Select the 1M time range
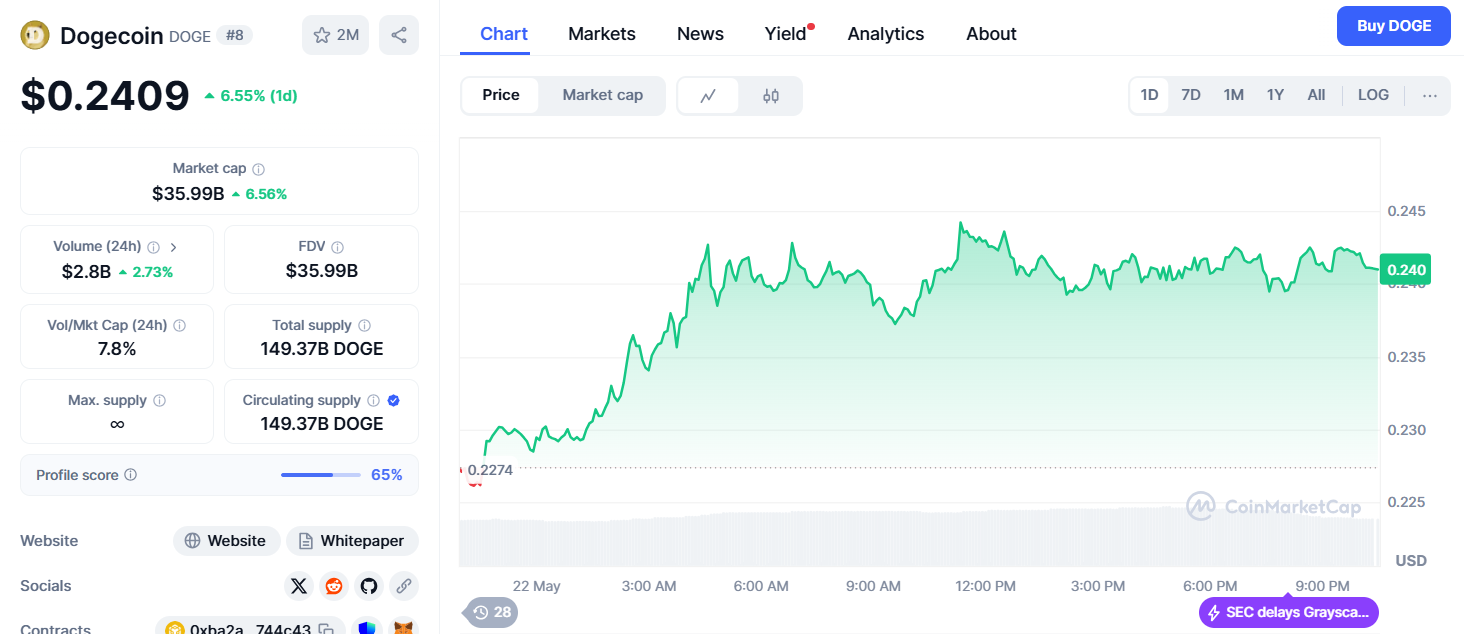 pyautogui.click(x=1233, y=96)
